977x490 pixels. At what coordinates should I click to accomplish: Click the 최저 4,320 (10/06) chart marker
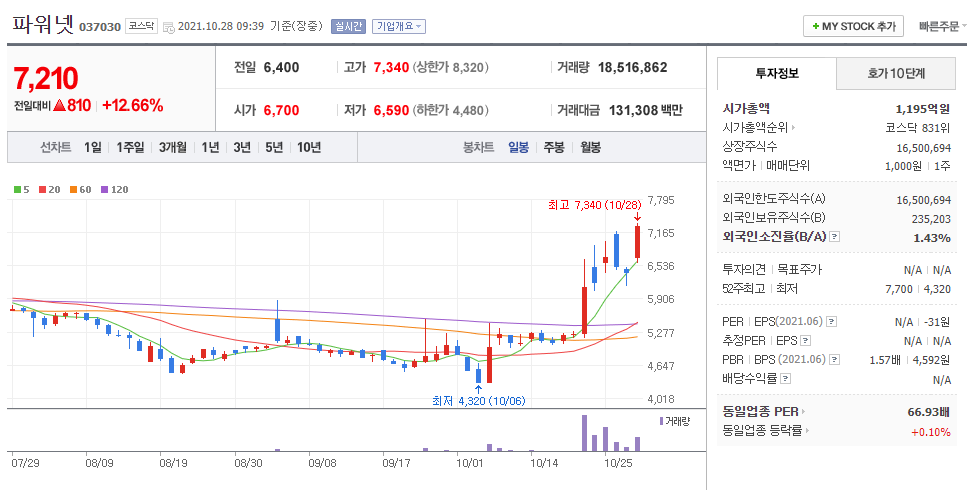coord(479,401)
